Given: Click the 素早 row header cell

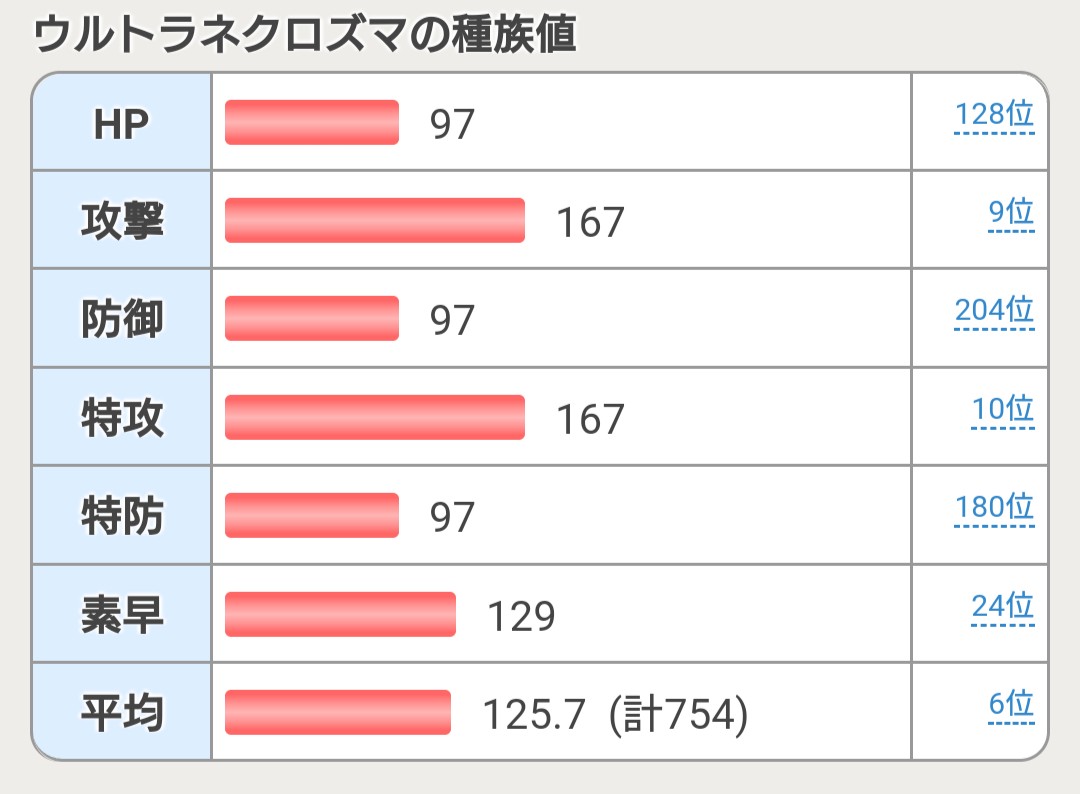Looking at the screenshot, I should tap(121, 614).
